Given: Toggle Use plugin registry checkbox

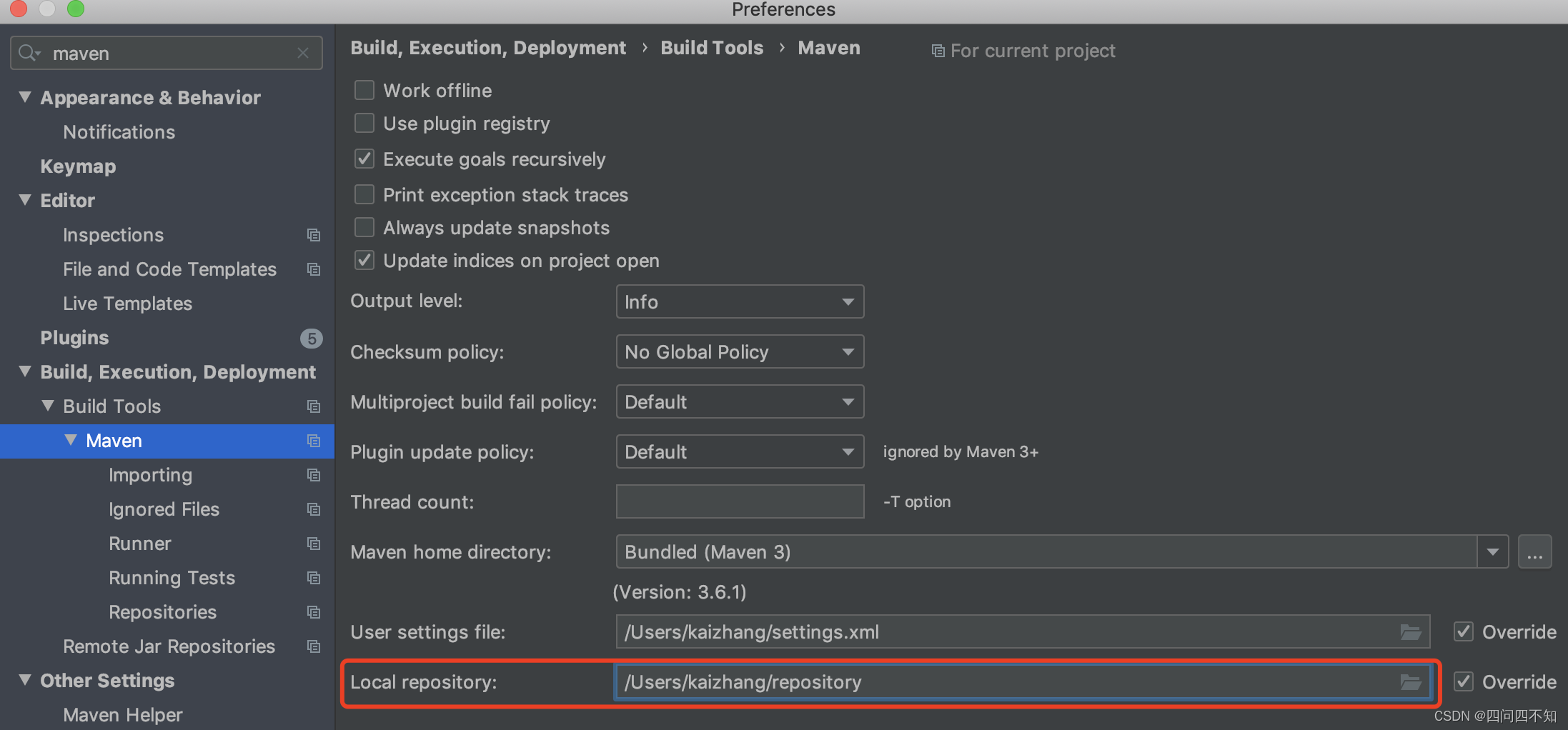Looking at the screenshot, I should (364, 124).
